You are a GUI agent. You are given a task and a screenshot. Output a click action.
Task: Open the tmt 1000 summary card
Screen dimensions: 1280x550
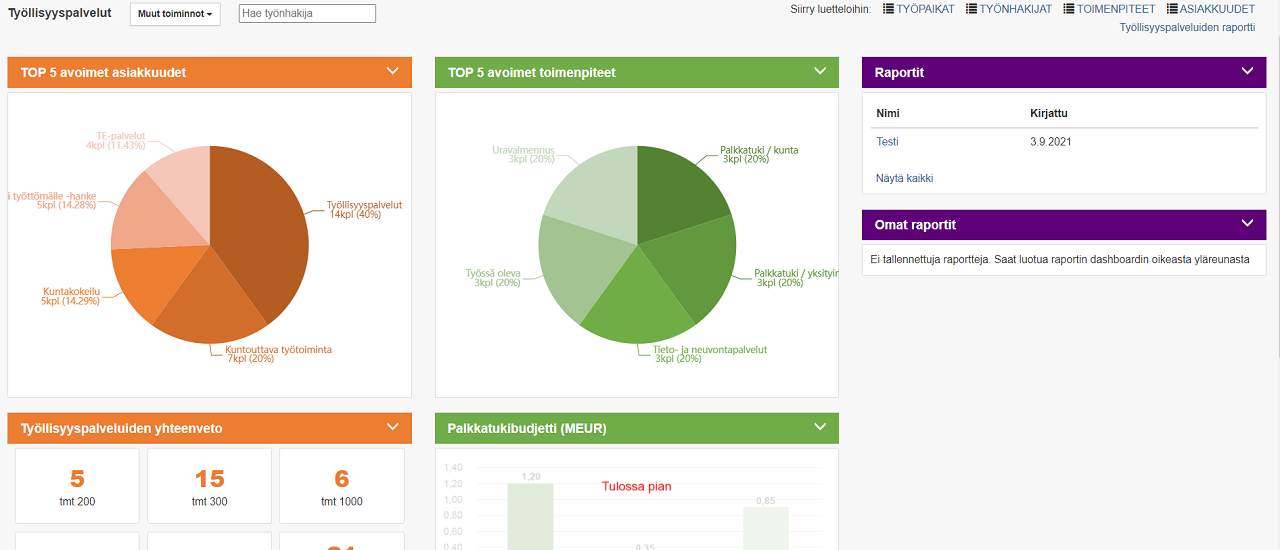pyautogui.click(x=342, y=486)
